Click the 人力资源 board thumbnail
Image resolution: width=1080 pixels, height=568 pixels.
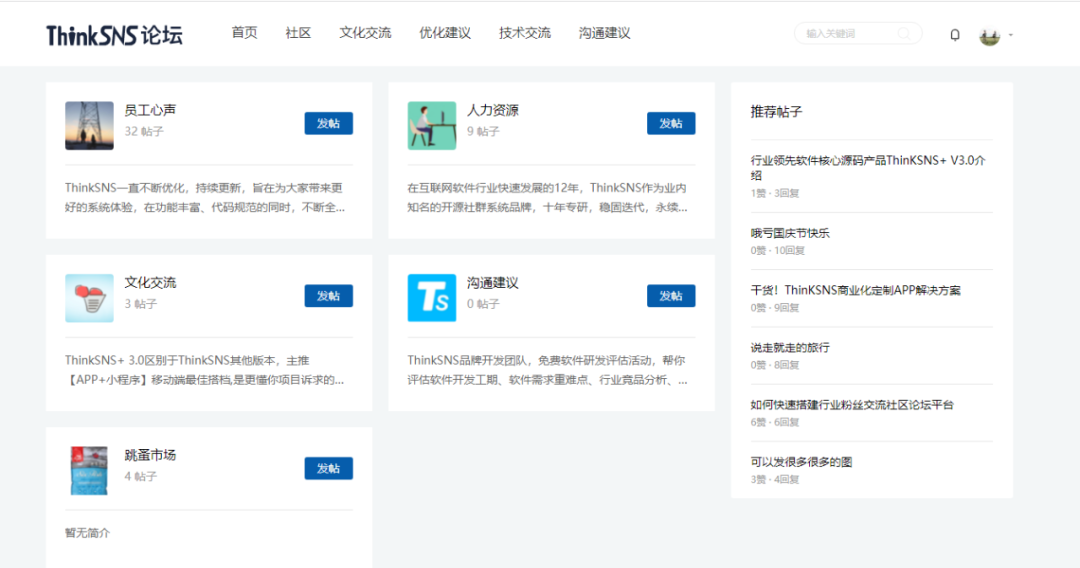(x=432, y=125)
